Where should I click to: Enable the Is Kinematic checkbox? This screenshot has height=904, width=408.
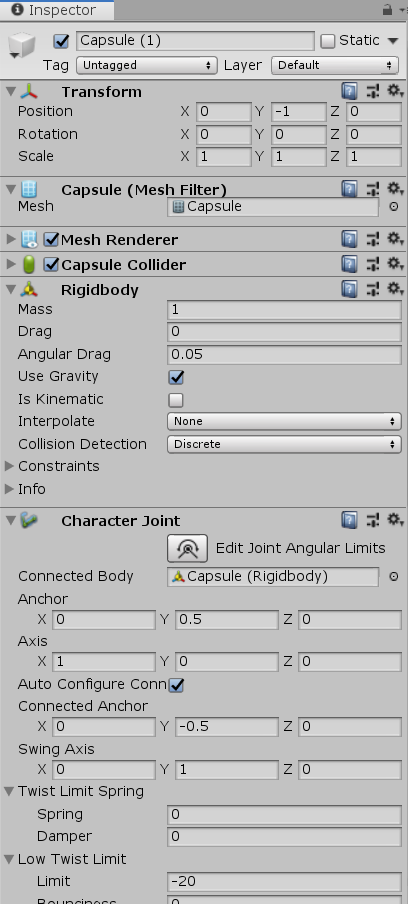(x=176, y=400)
